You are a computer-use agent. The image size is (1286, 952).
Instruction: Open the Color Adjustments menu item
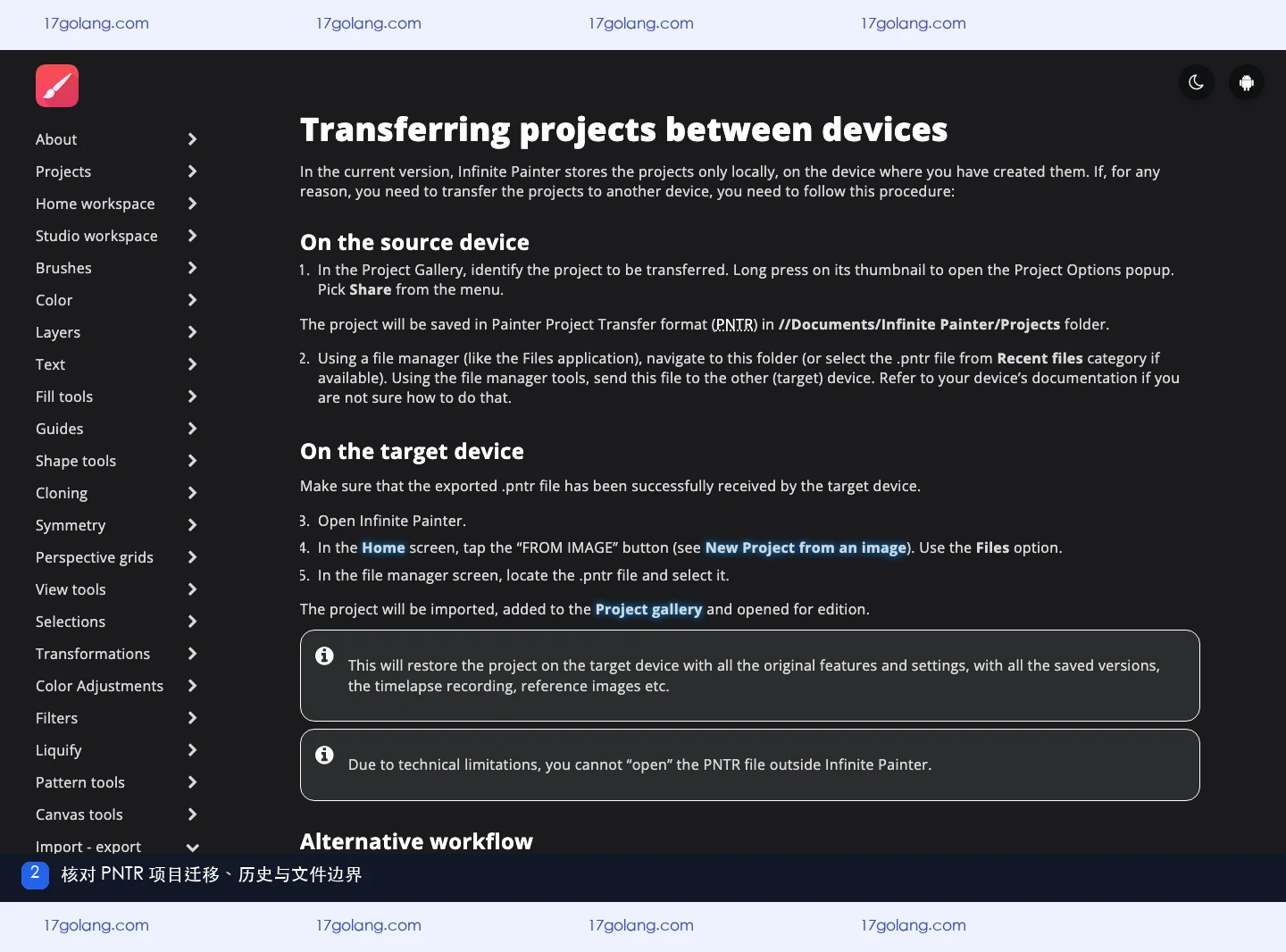click(x=100, y=686)
